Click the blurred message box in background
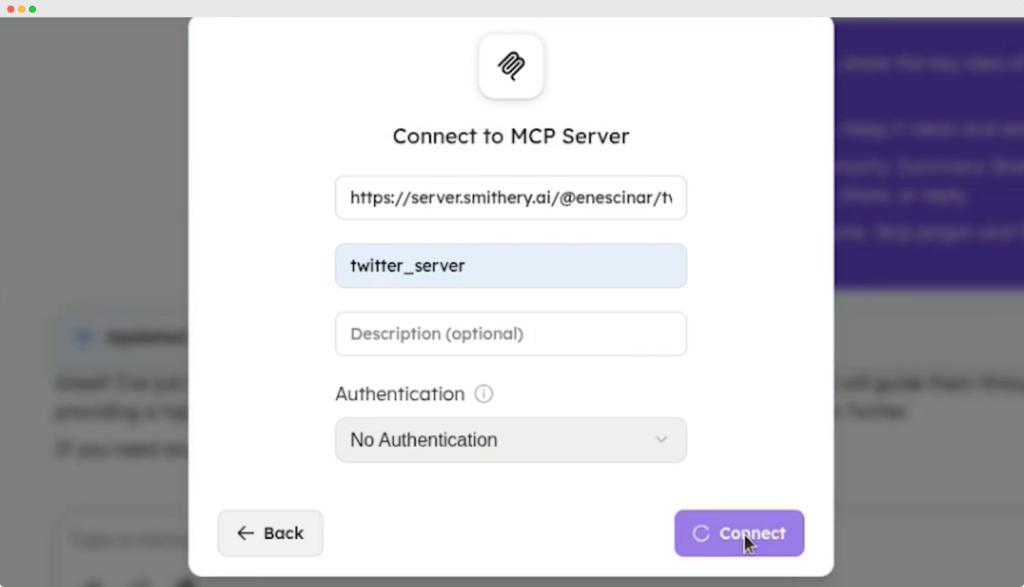Viewport: 1024px width, 587px height. [x=120, y=545]
